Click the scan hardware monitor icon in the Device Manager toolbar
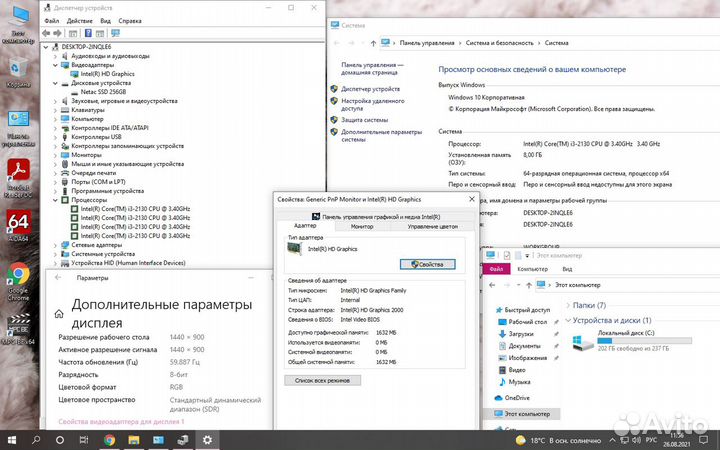Image resolution: width=720 pixels, height=450 pixels. click(x=115, y=33)
